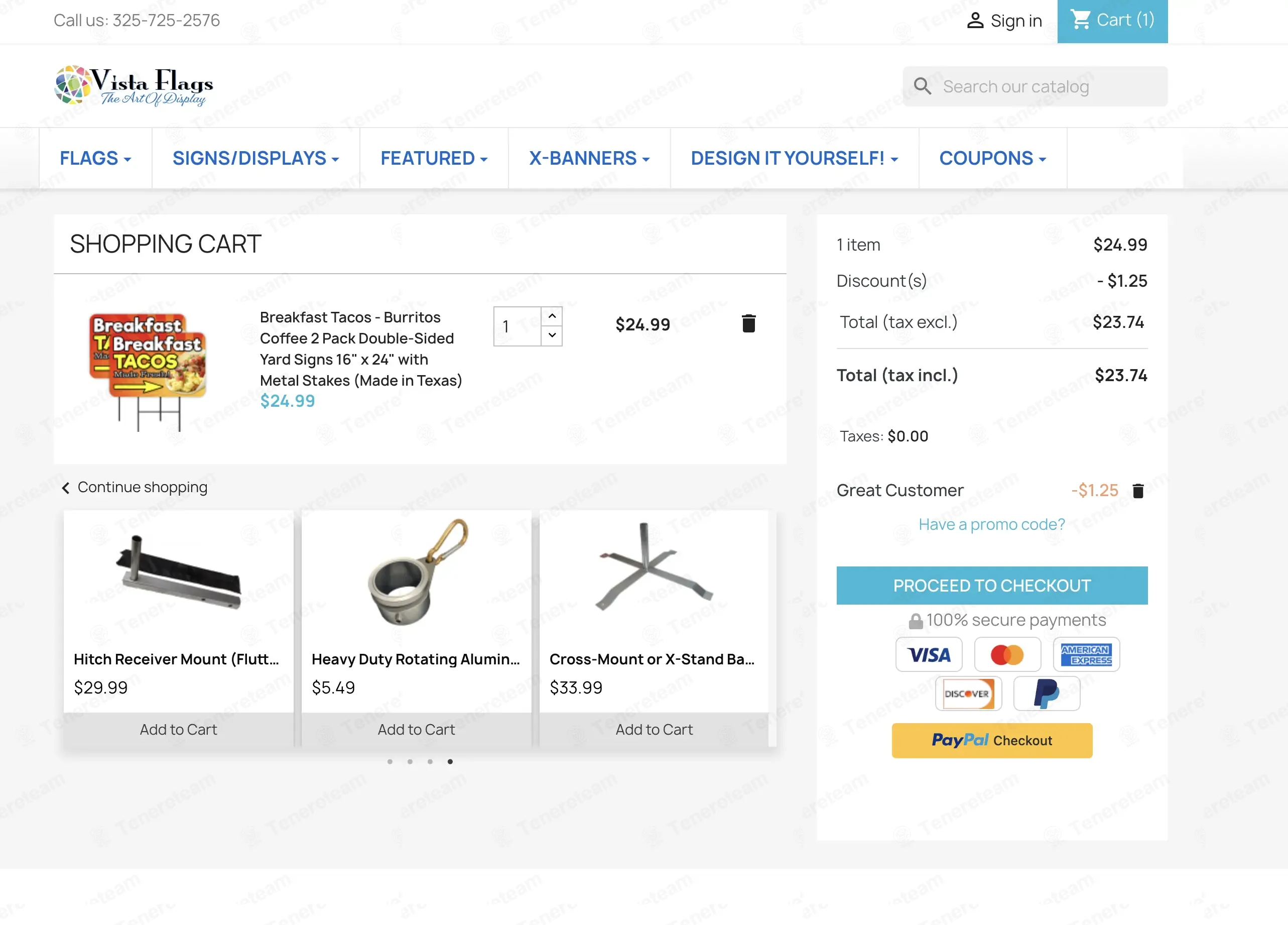Image resolution: width=1288 pixels, height=925 pixels.
Task: Click the search magnifier icon
Action: (x=922, y=86)
